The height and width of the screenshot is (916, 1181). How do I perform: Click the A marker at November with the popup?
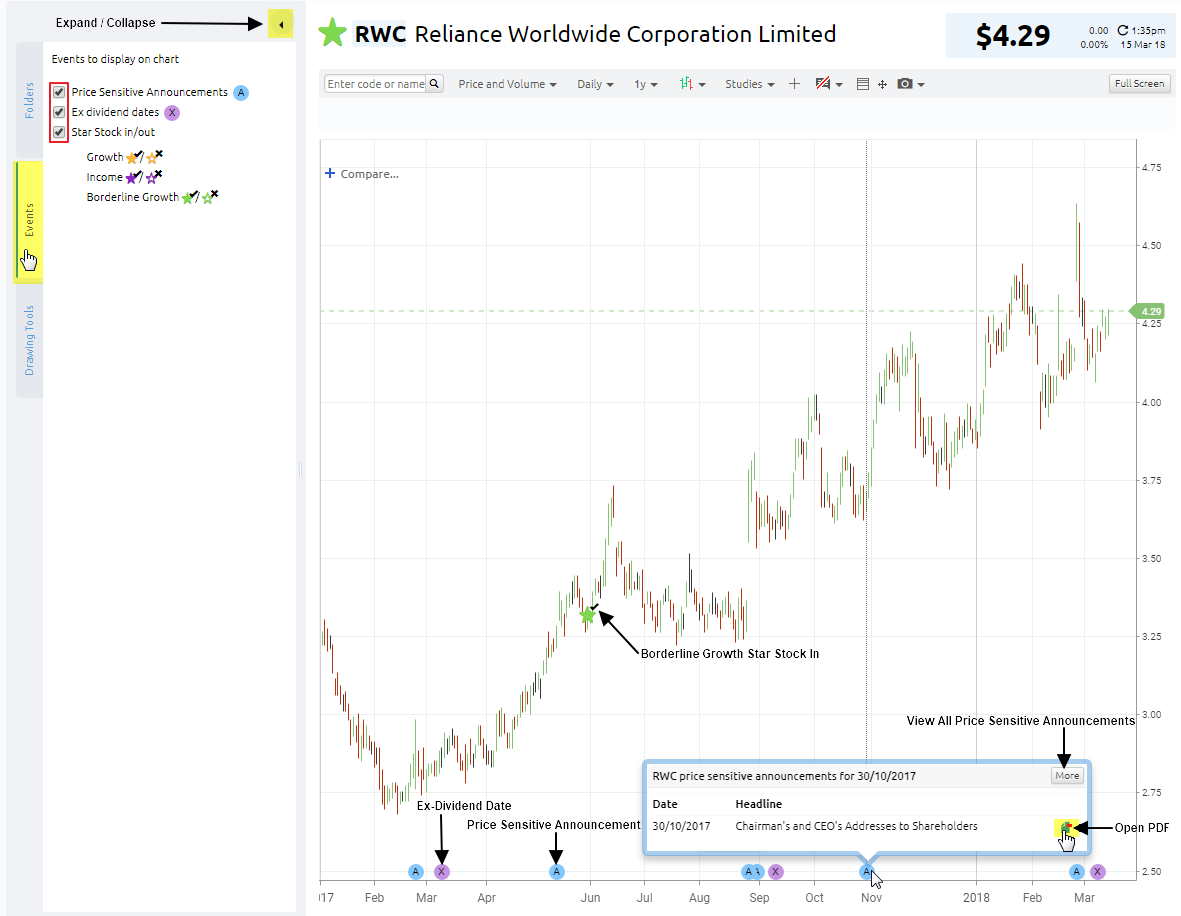(x=867, y=872)
